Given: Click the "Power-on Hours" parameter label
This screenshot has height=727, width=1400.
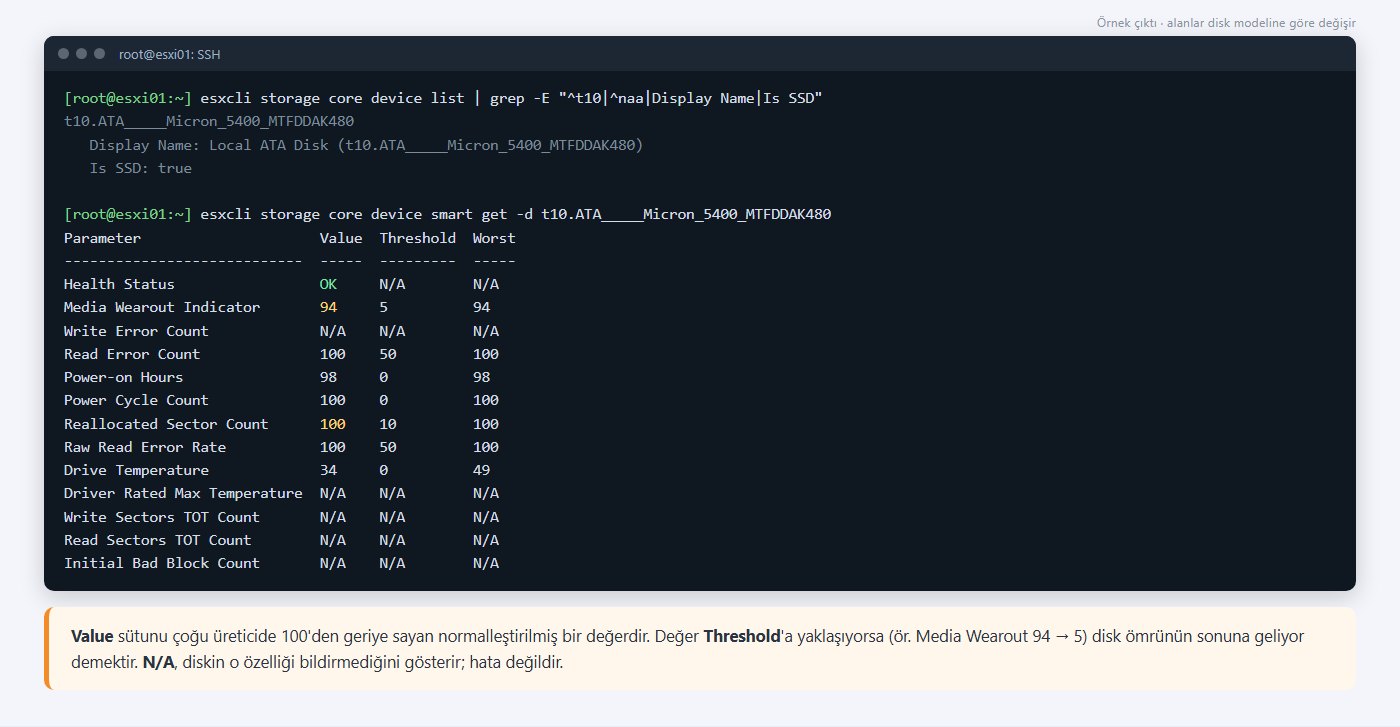Looking at the screenshot, I should (123, 377).
